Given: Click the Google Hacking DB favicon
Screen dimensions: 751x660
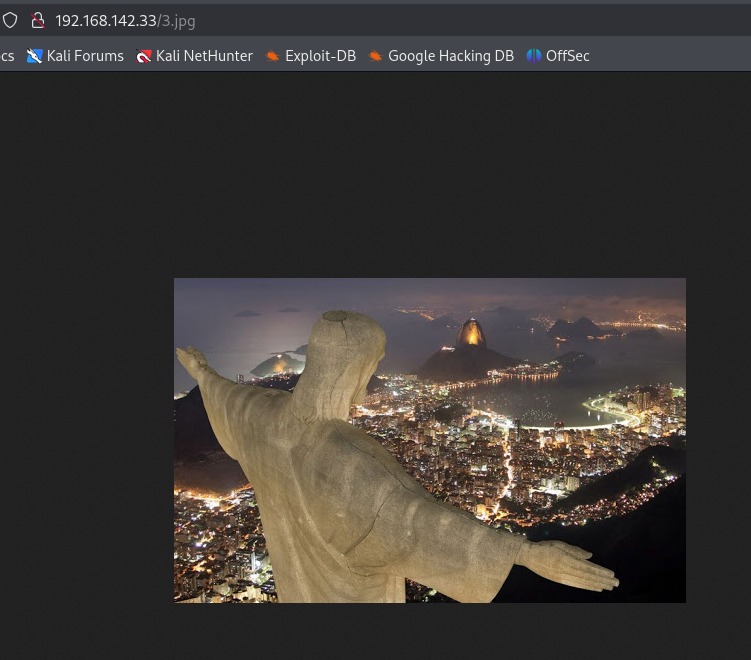Looking at the screenshot, I should click(376, 56).
